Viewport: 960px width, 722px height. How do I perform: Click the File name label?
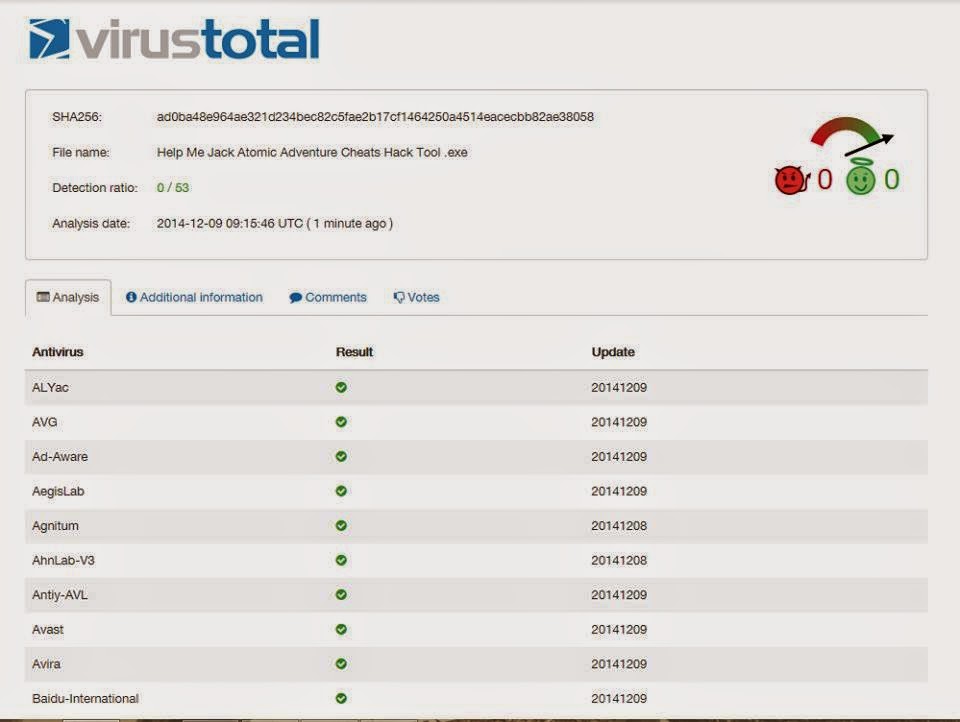[x=81, y=152]
